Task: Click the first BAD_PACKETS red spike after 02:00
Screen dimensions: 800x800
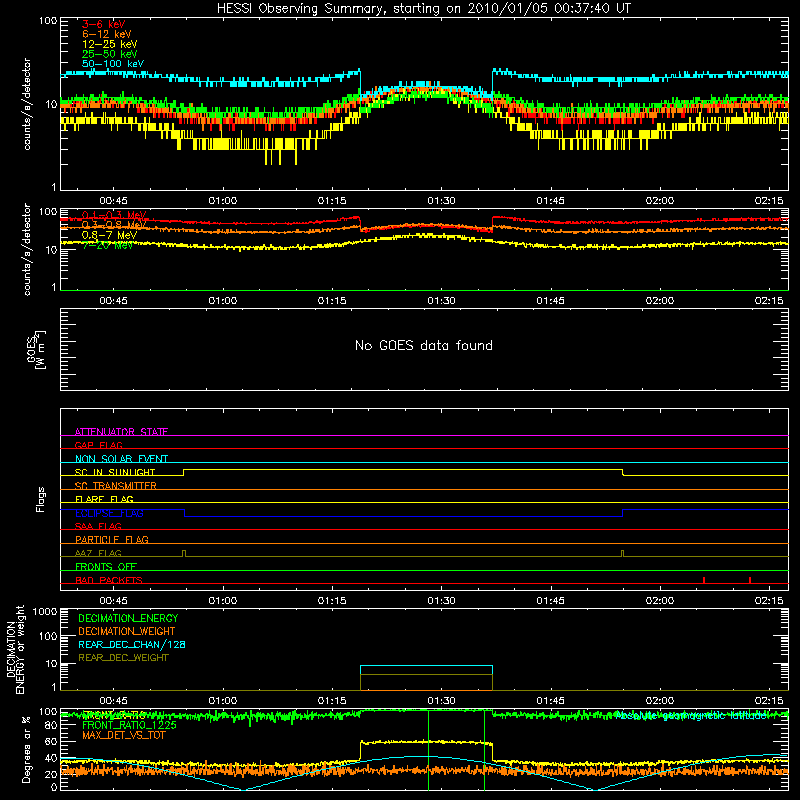Action: (x=704, y=580)
